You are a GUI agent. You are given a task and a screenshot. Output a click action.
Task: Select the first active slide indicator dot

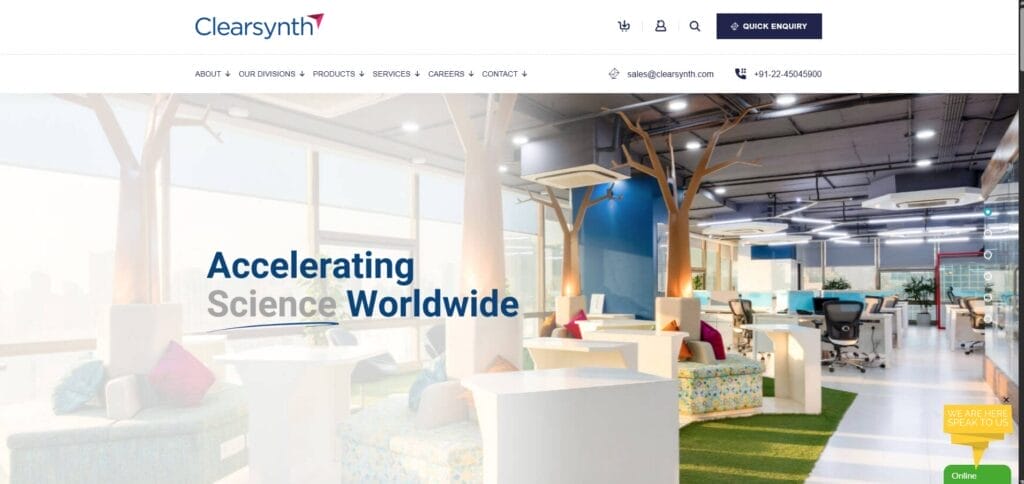987,212
